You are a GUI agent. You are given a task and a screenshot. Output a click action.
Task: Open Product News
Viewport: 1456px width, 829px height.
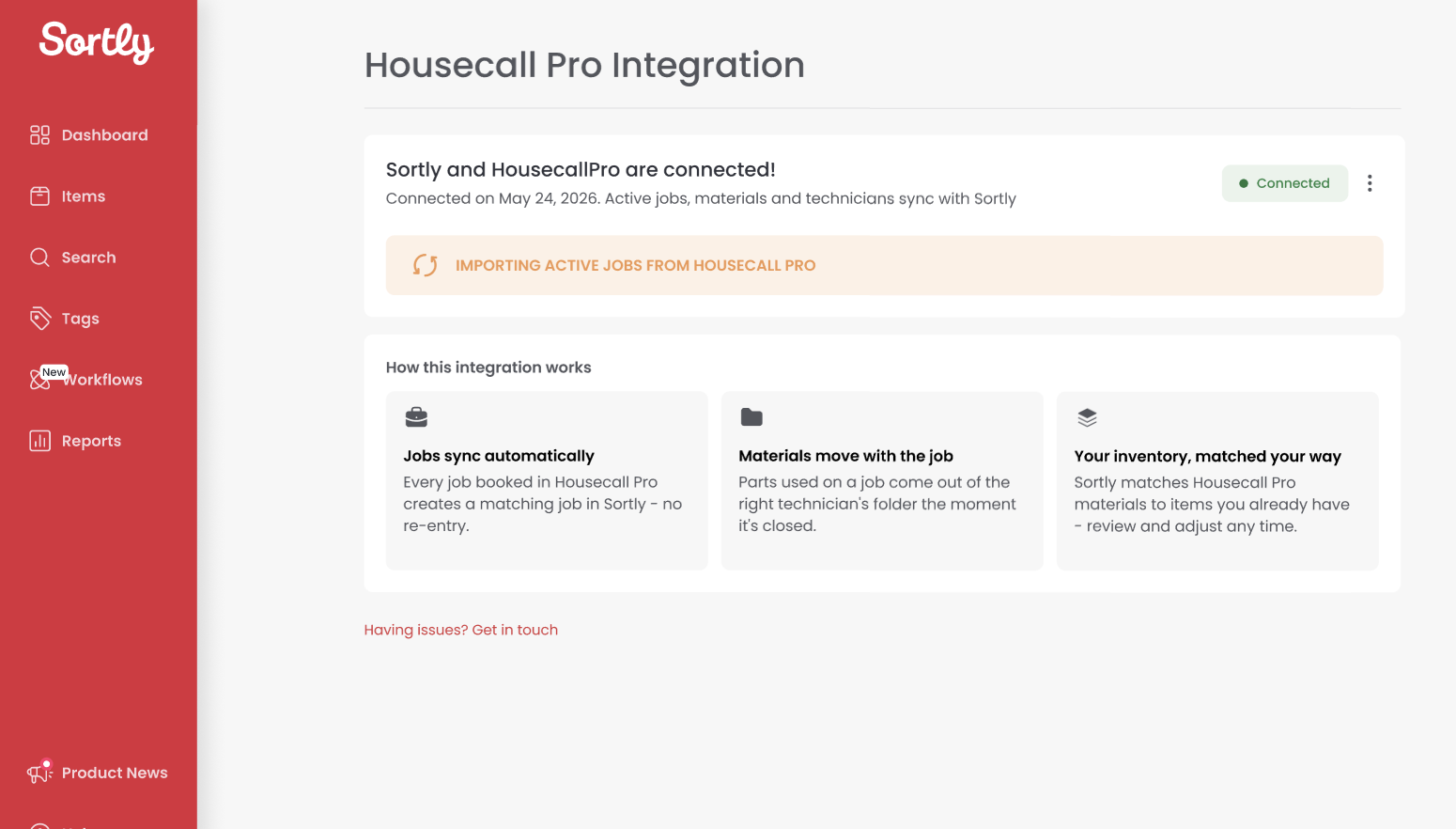[115, 773]
